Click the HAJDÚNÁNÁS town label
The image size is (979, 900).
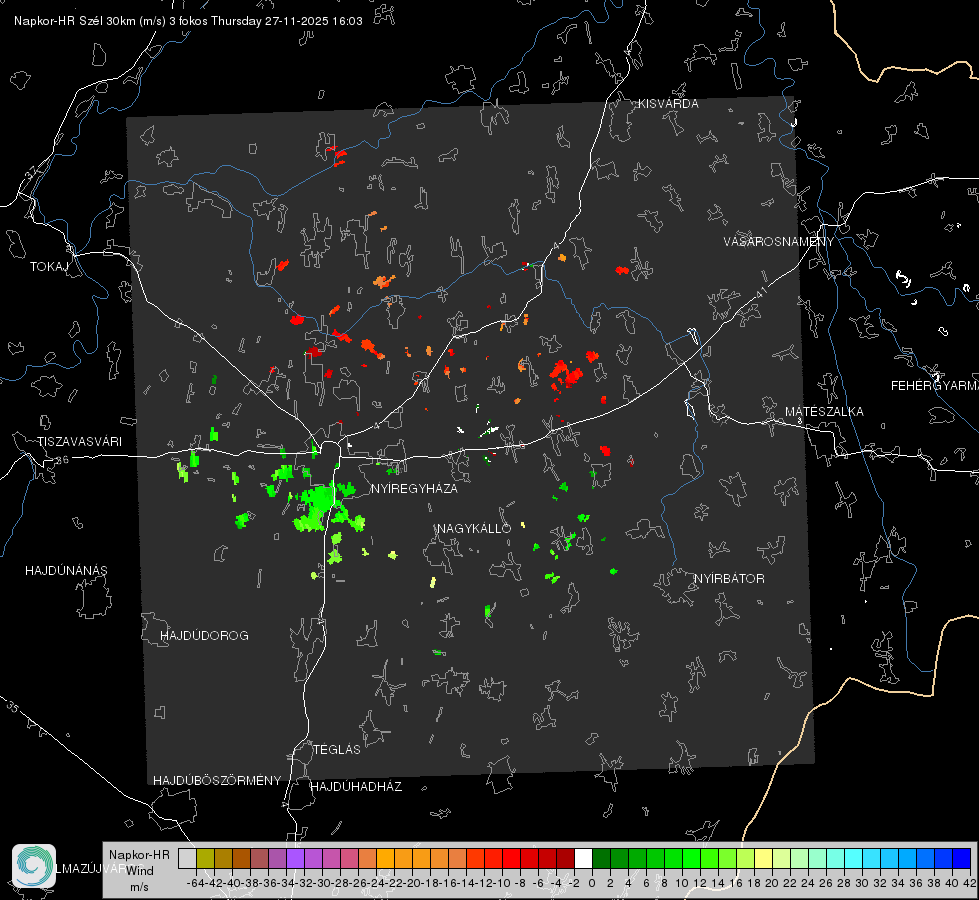coord(66,571)
